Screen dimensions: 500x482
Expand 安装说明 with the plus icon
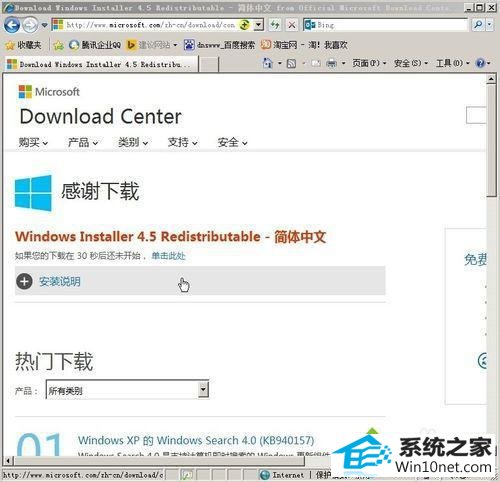pyautogui.click(x=24, y=281)
